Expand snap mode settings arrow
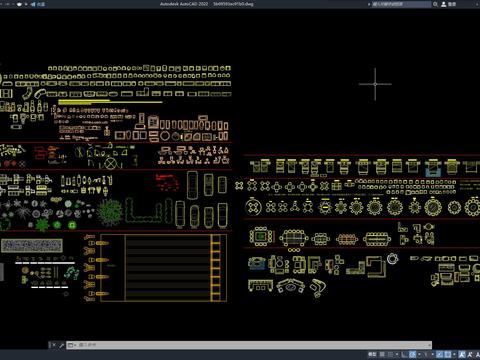Image resolution: width=480 pixels, height=360 pixels. 397,354
